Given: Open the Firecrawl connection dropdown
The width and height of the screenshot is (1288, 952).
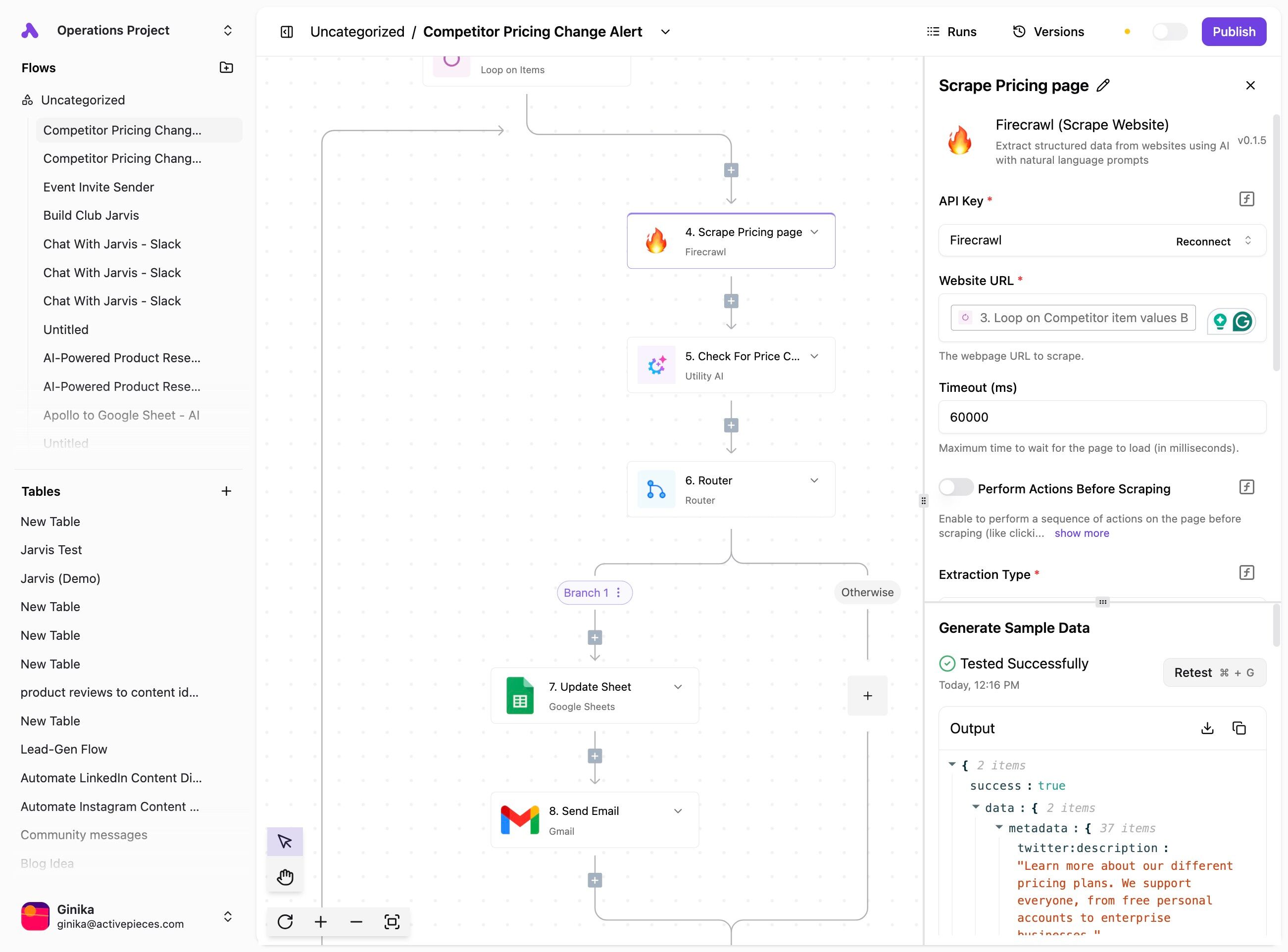Looking at the screenshot, I should (1247, 241).
